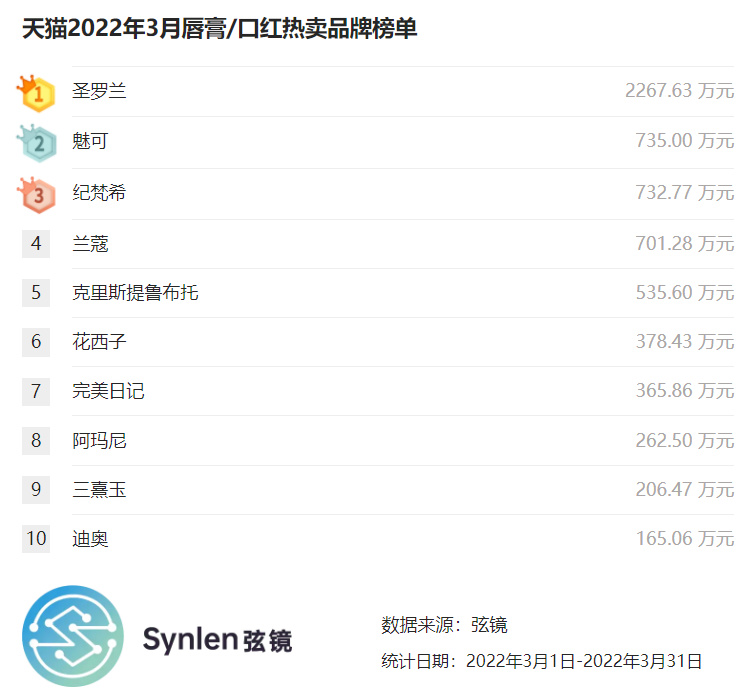This screenshot has width=754, height=700.
Task: Select brand name 兰蔻
Action: [x=90, y=244]
